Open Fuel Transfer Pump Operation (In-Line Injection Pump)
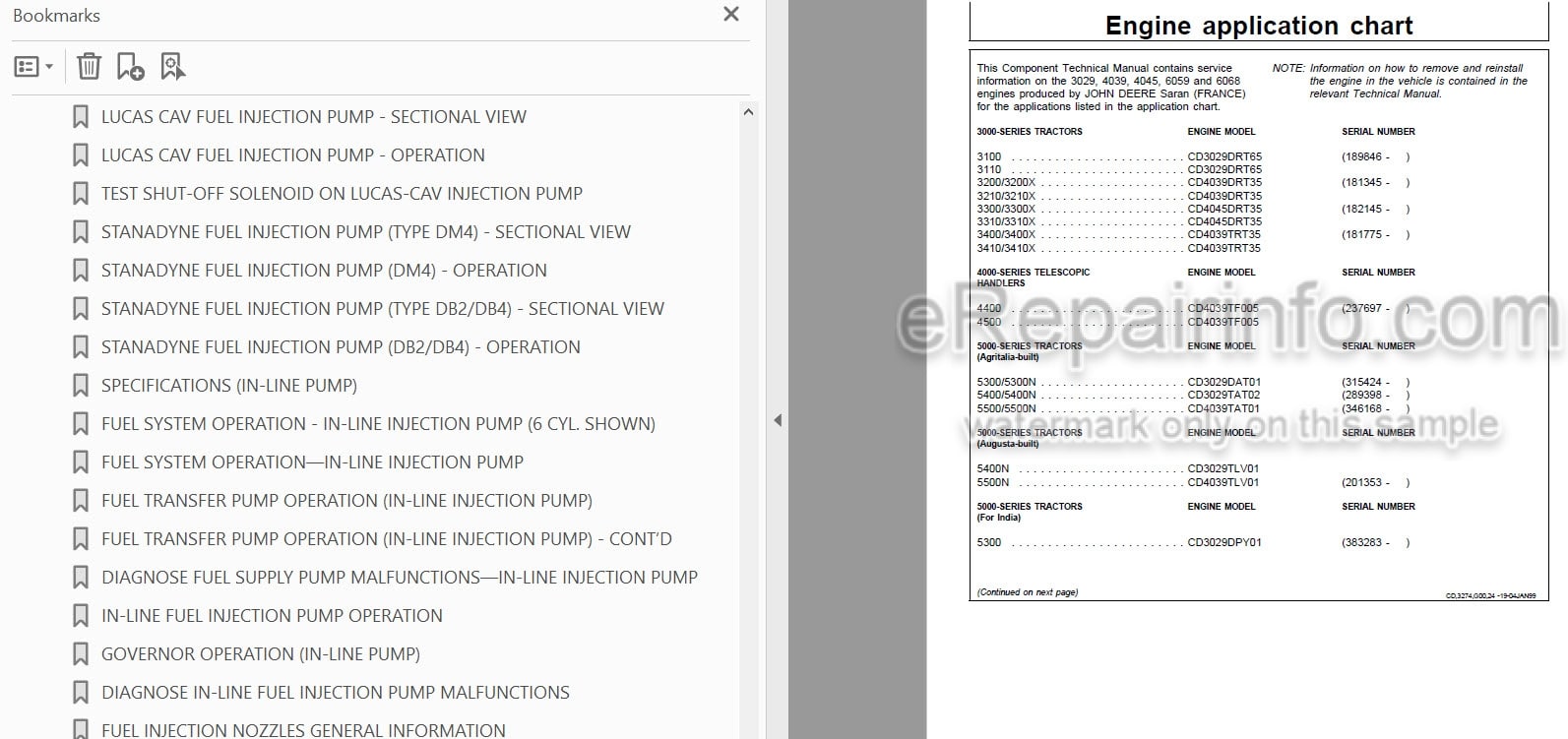Viewport: 1568px width, 739px height. click(346, 500)
